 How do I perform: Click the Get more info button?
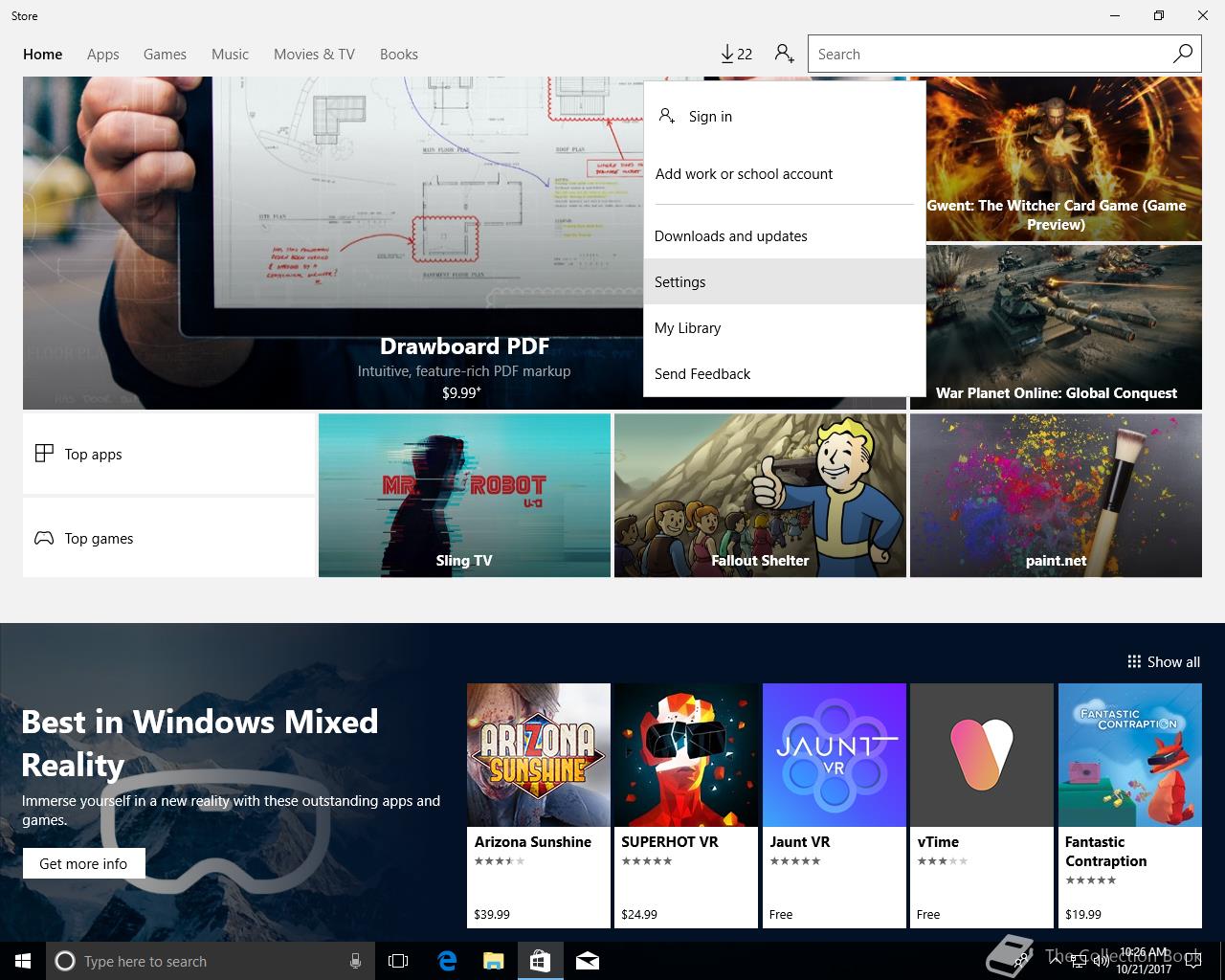click(83, 863)
